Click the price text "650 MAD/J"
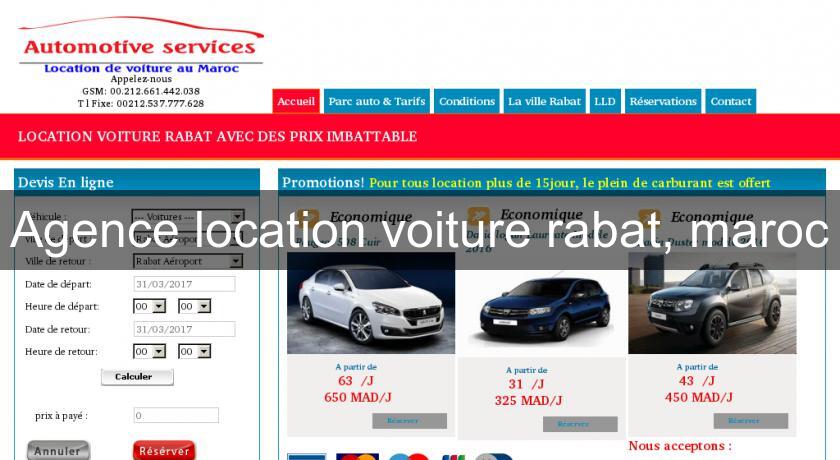The image size is (840, 460). click(x=358, y=398)
